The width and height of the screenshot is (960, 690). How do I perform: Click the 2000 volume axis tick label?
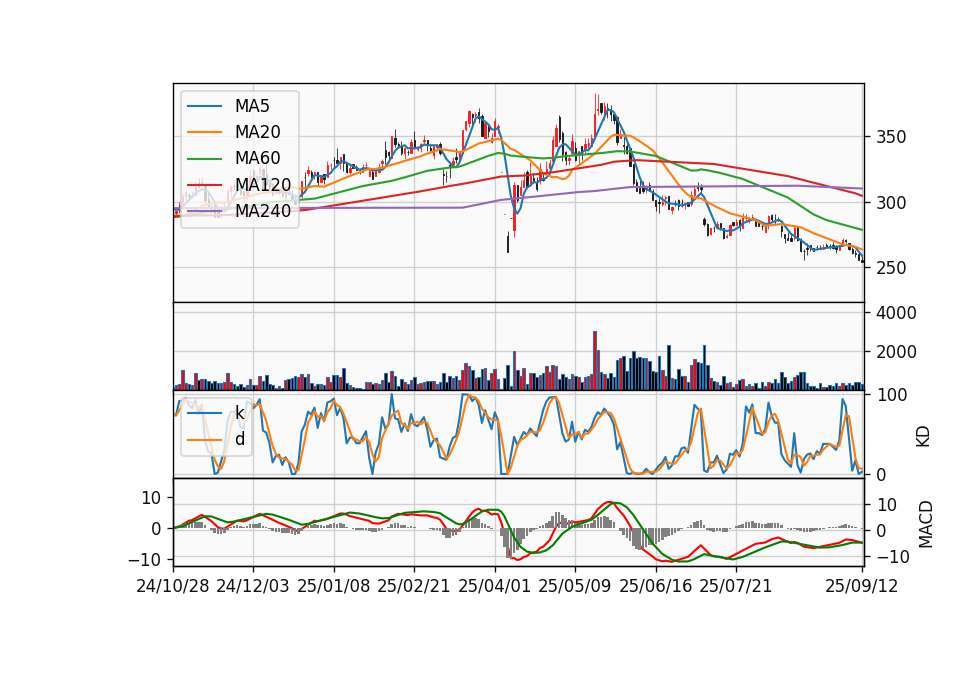tap(896, 352)
